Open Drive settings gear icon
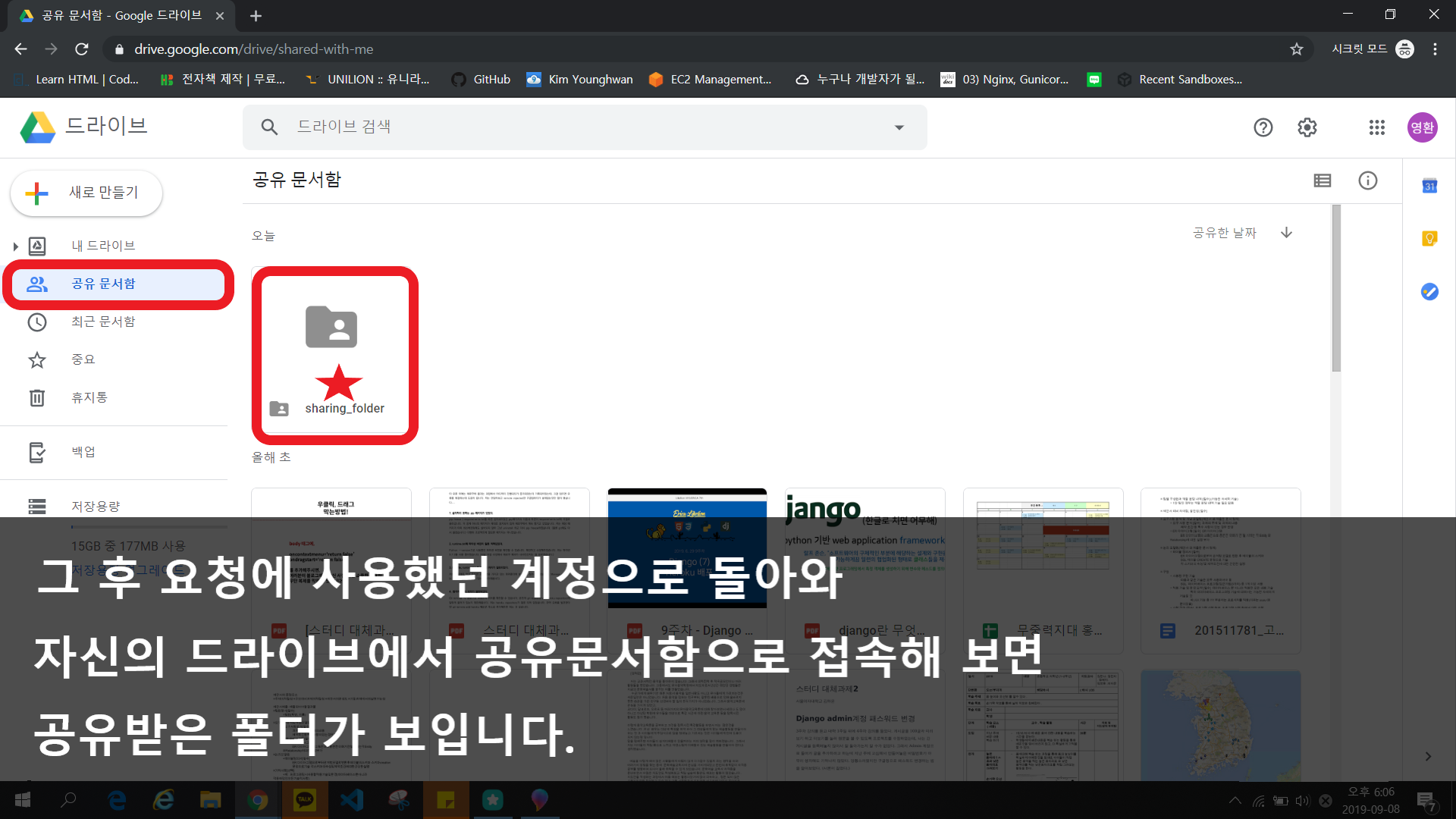Image resolution: width=1456 pixels, height=819 pixels. pyautogui.click(x=1307, y=127)
